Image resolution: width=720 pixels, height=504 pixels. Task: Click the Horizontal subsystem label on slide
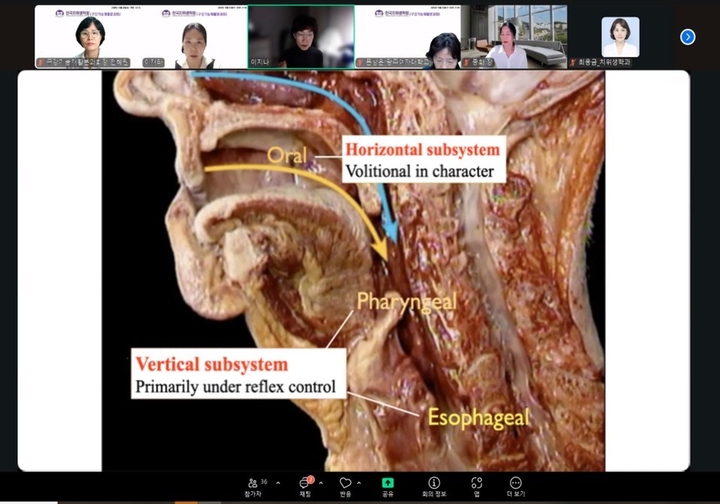(x=422, y=150)
